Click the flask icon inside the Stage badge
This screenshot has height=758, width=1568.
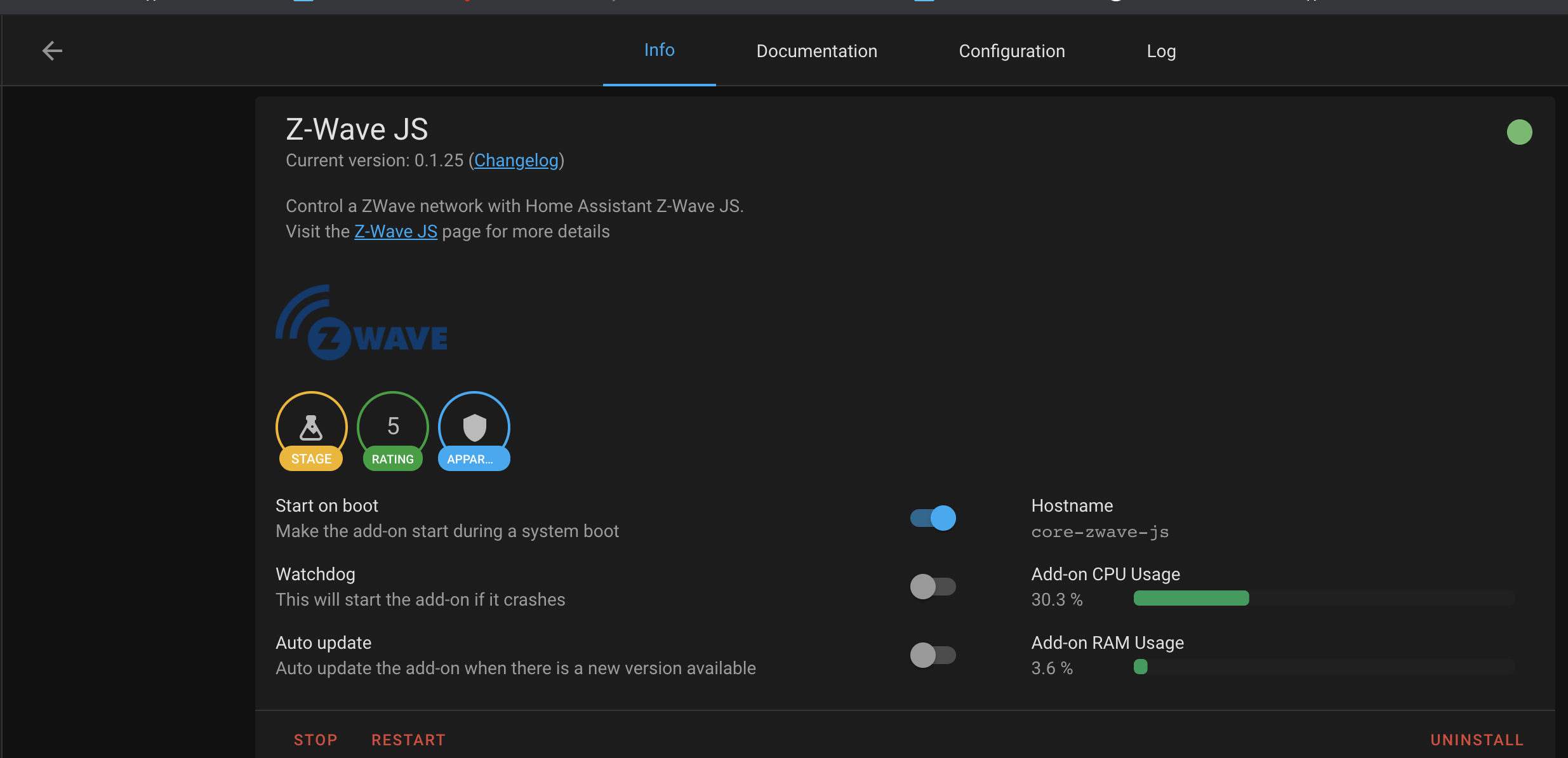[x=311, y=426]
